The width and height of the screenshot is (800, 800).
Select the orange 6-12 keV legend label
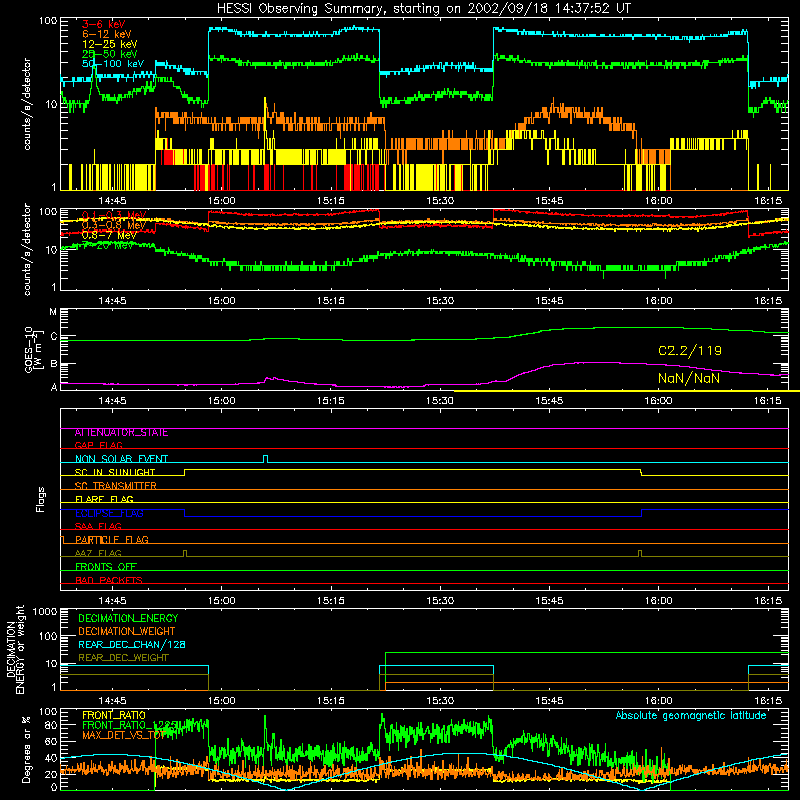(107, 34)
